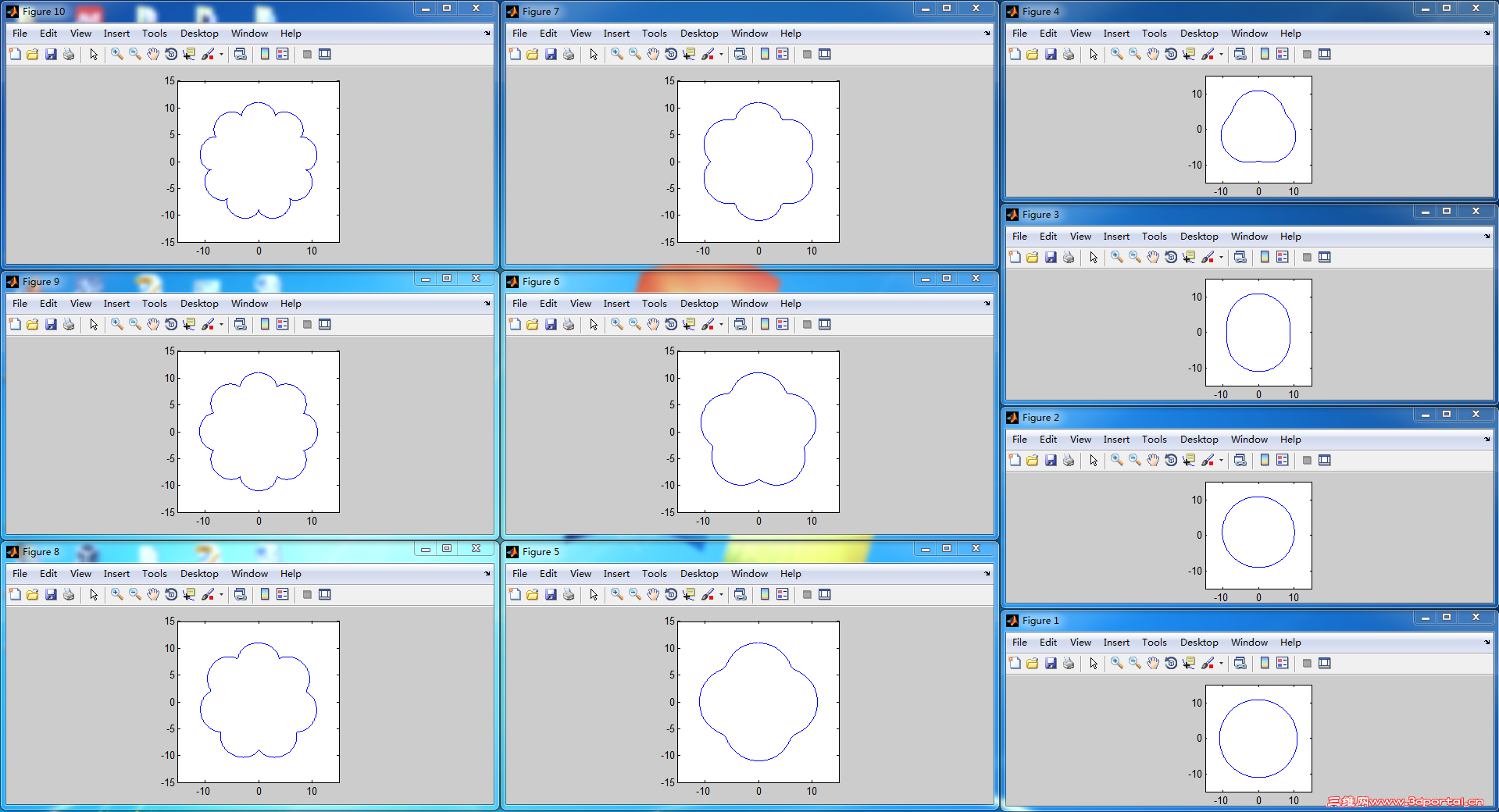Show Plot Tools icon in Figure 1
The width and height of the screenshot is (1499, 812).
coord(1325,663)
